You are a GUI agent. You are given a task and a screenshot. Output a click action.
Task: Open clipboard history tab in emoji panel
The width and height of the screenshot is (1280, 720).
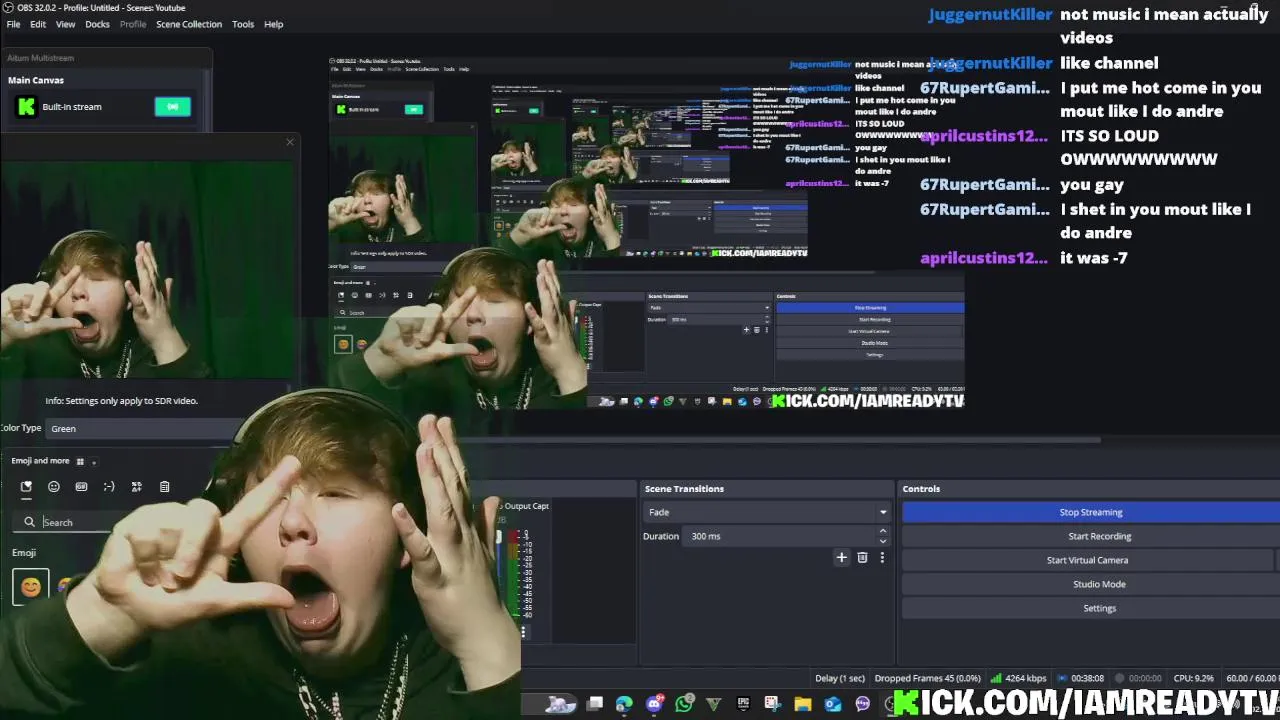(x=164, y=487)
